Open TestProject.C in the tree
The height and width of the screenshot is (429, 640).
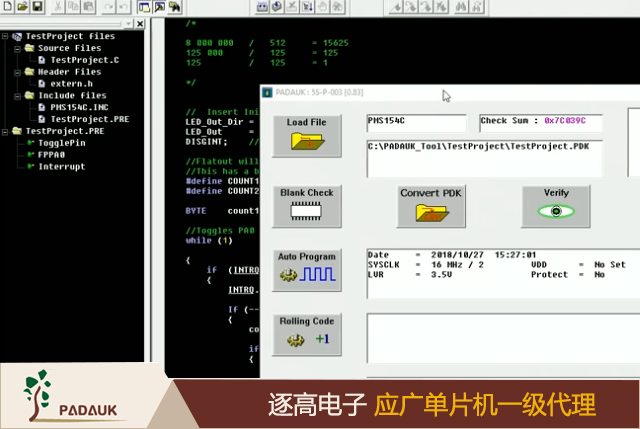point(84,60)
